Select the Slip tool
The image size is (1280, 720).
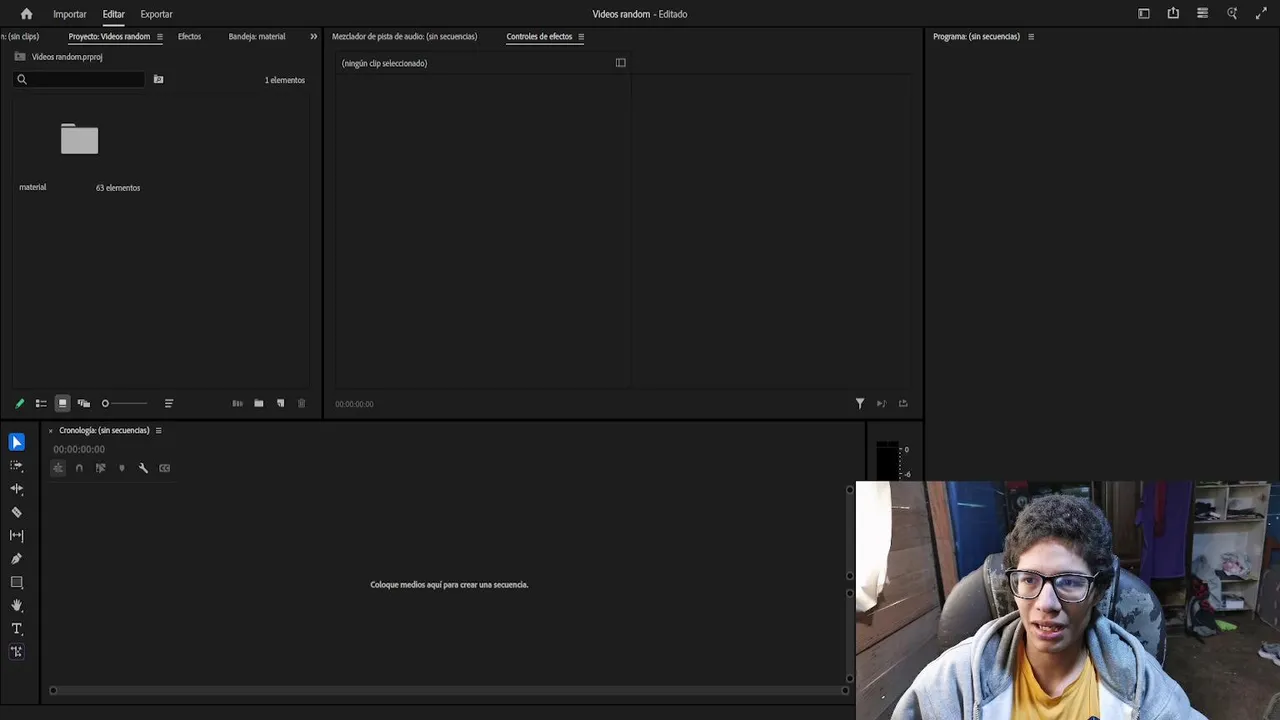16,536
